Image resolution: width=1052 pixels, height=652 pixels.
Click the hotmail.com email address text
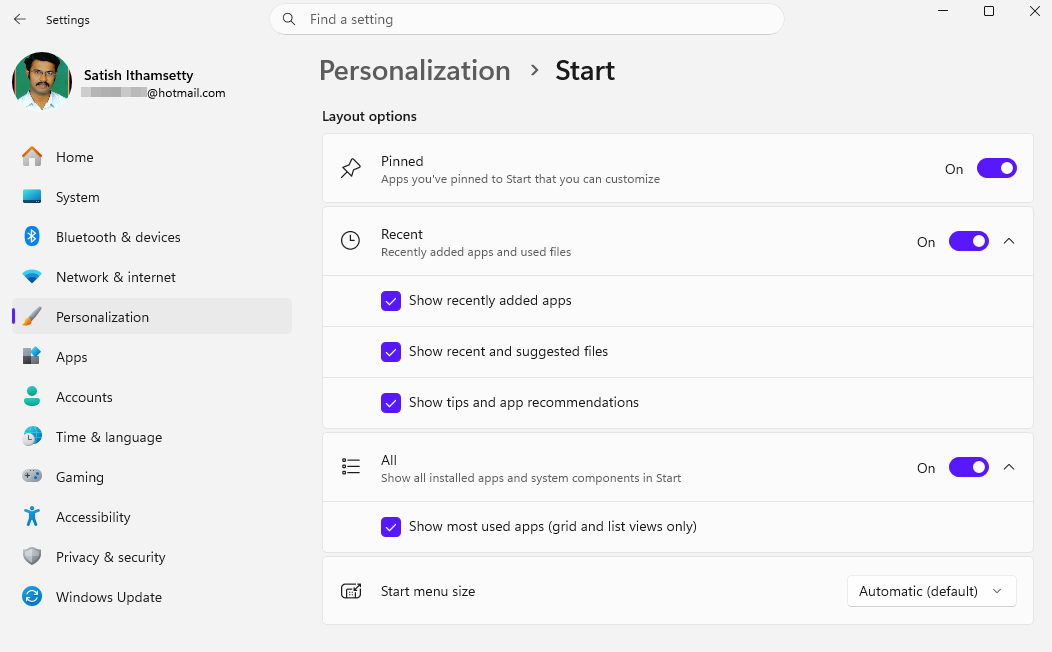click(x=154, y=93)
